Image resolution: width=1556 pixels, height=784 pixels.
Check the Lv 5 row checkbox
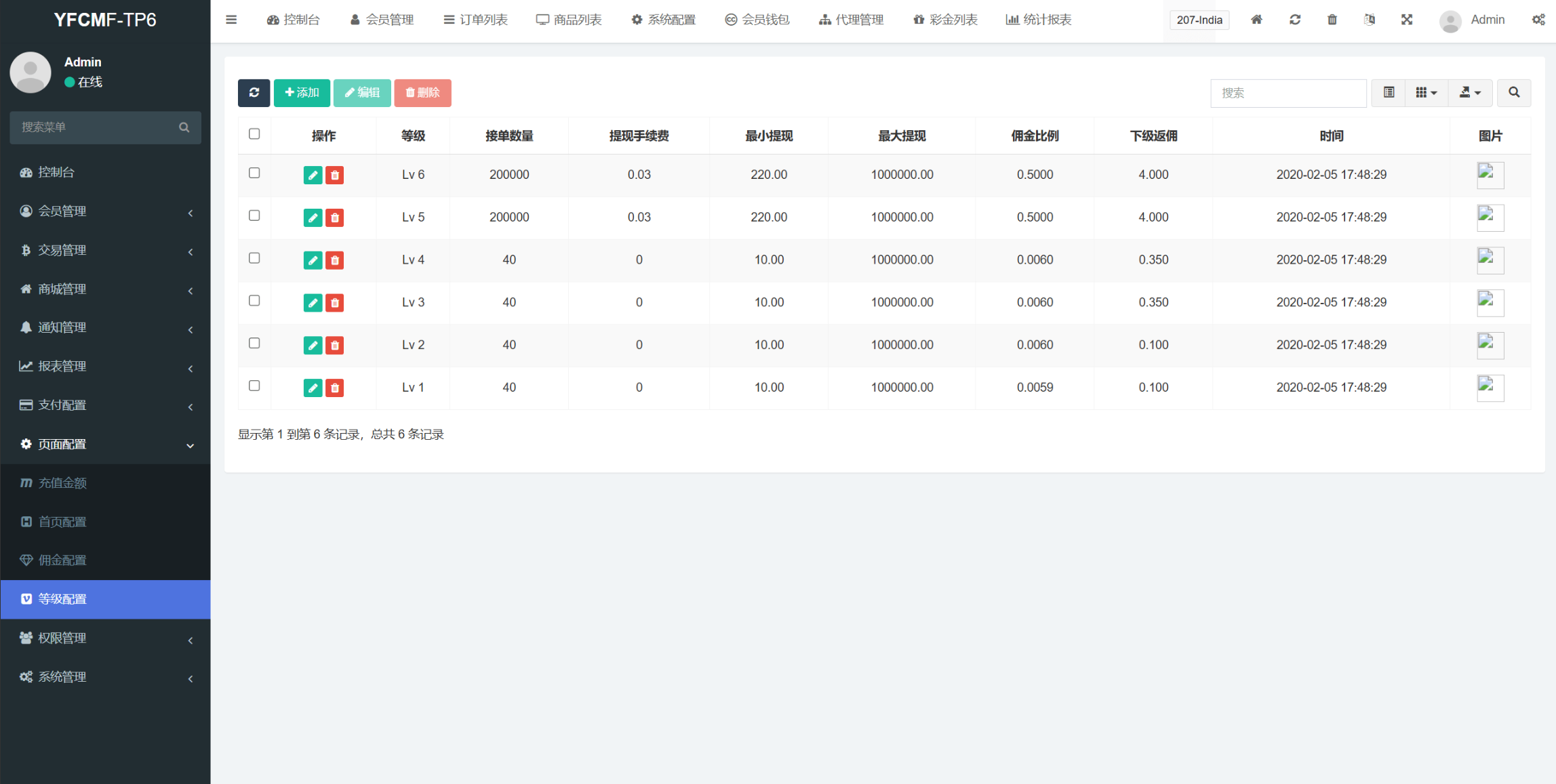click(254, 215)
